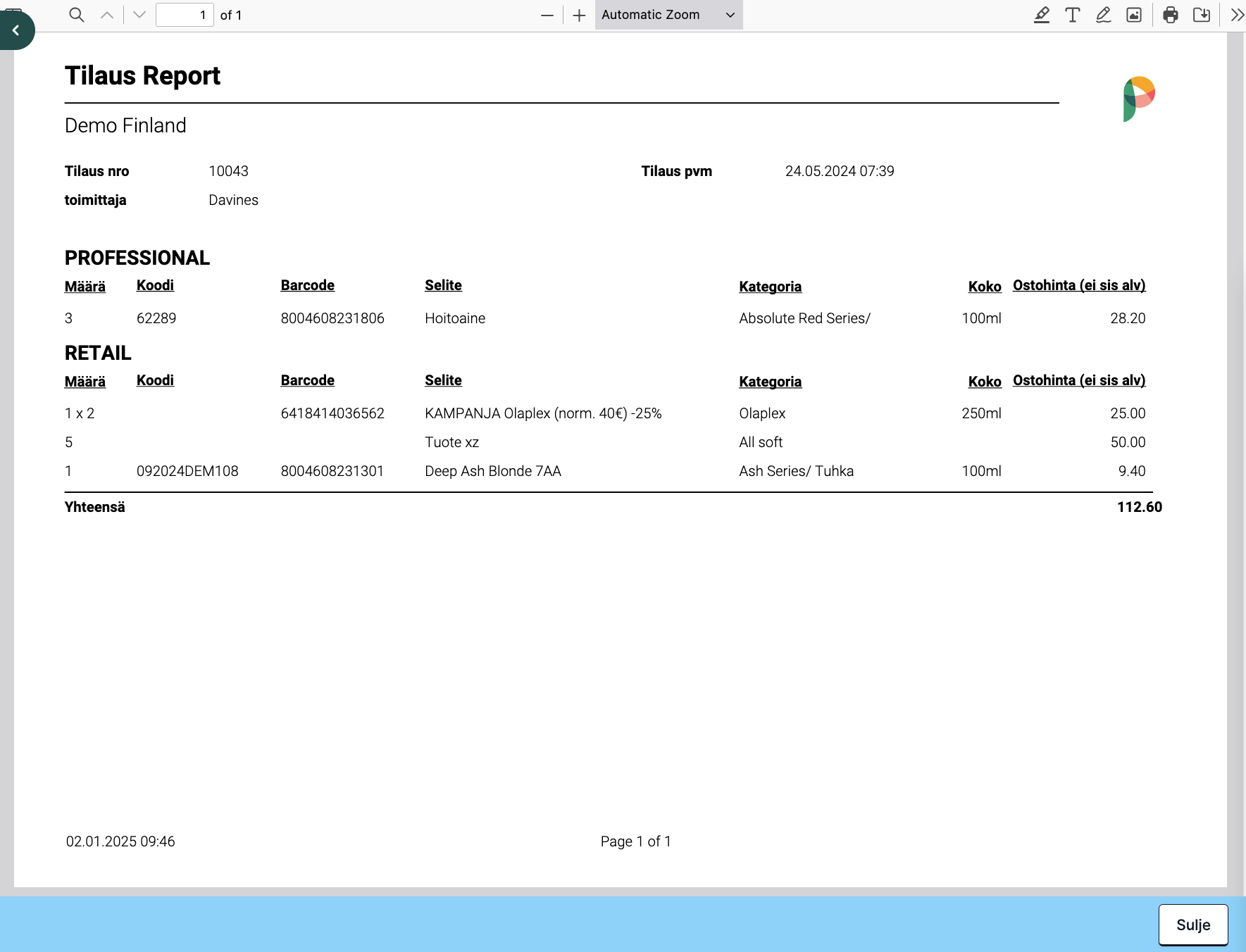Screen dimensions: 1246x952
Task: Click barcode 8004608231301
Action: (332, 471)
